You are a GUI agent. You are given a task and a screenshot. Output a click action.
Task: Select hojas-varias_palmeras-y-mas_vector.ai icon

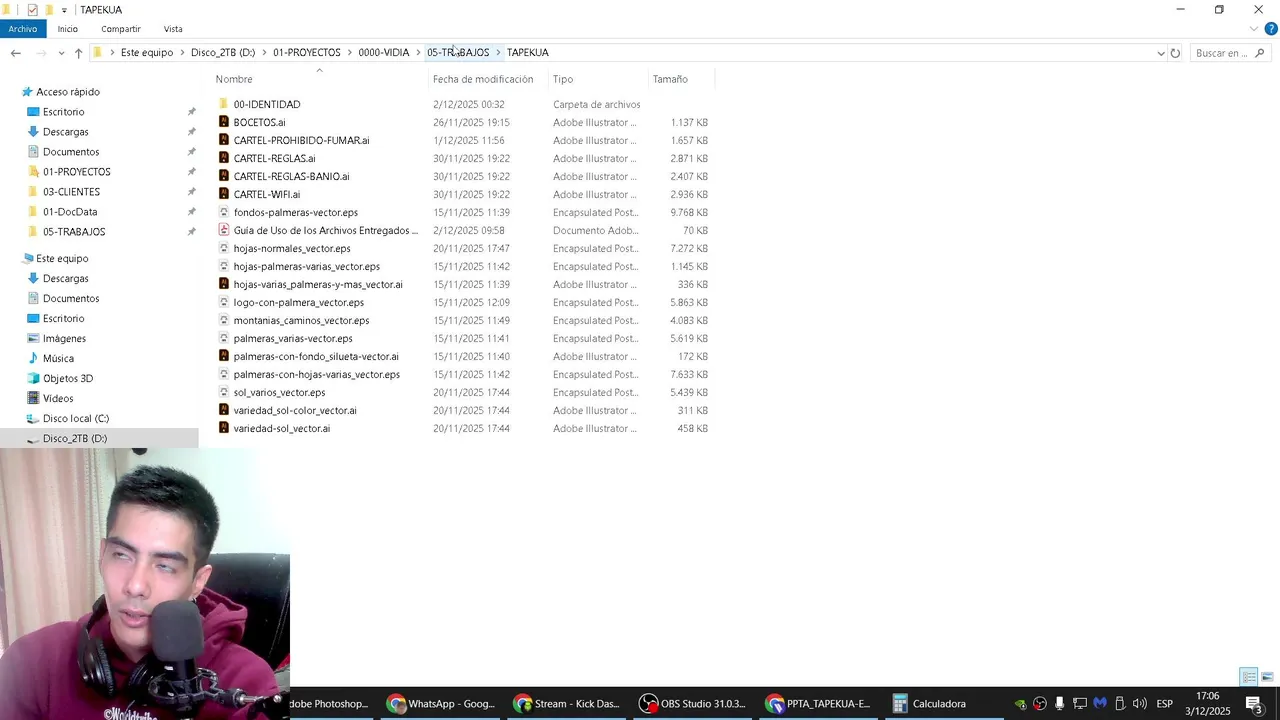point(224,284)
